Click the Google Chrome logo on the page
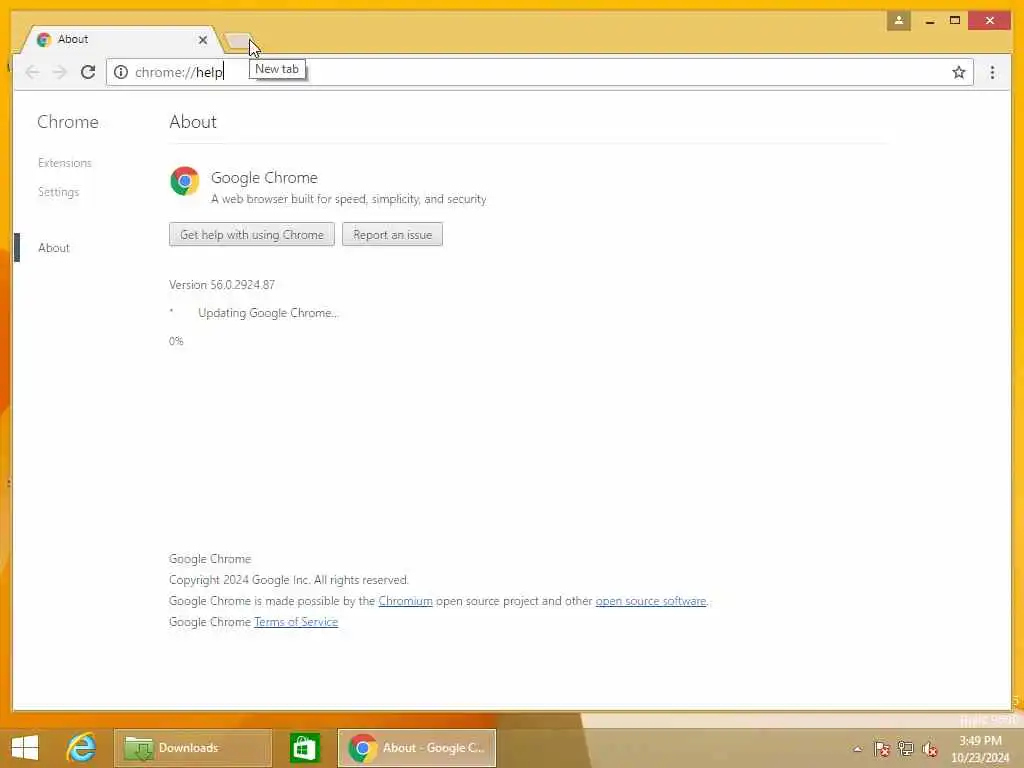1024x768 pixels. [185, 181]
